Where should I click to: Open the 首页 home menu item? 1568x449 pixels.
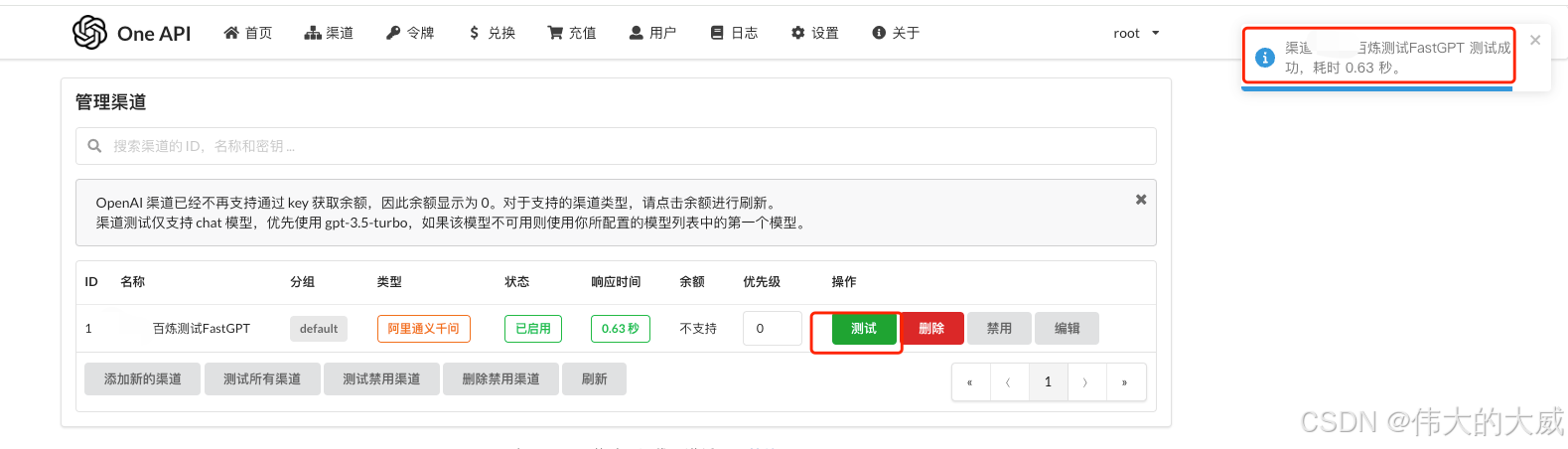click(248, 33)
